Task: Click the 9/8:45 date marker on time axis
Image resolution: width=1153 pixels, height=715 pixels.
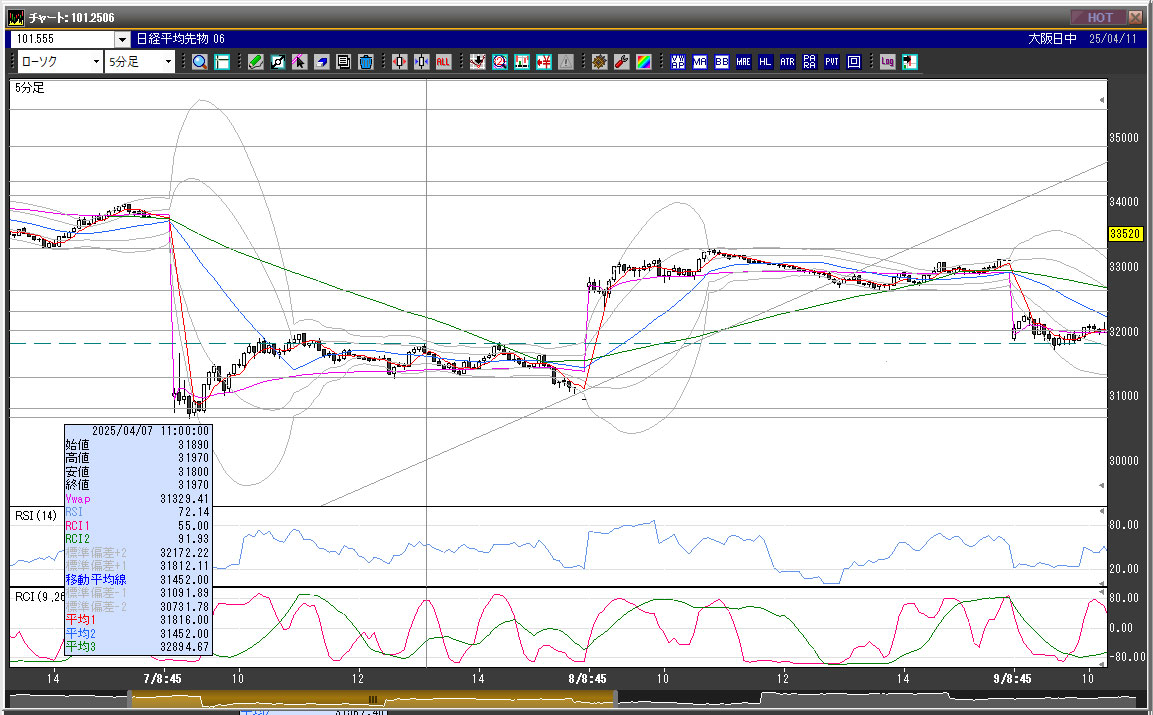Action: tap(1012, 678)
